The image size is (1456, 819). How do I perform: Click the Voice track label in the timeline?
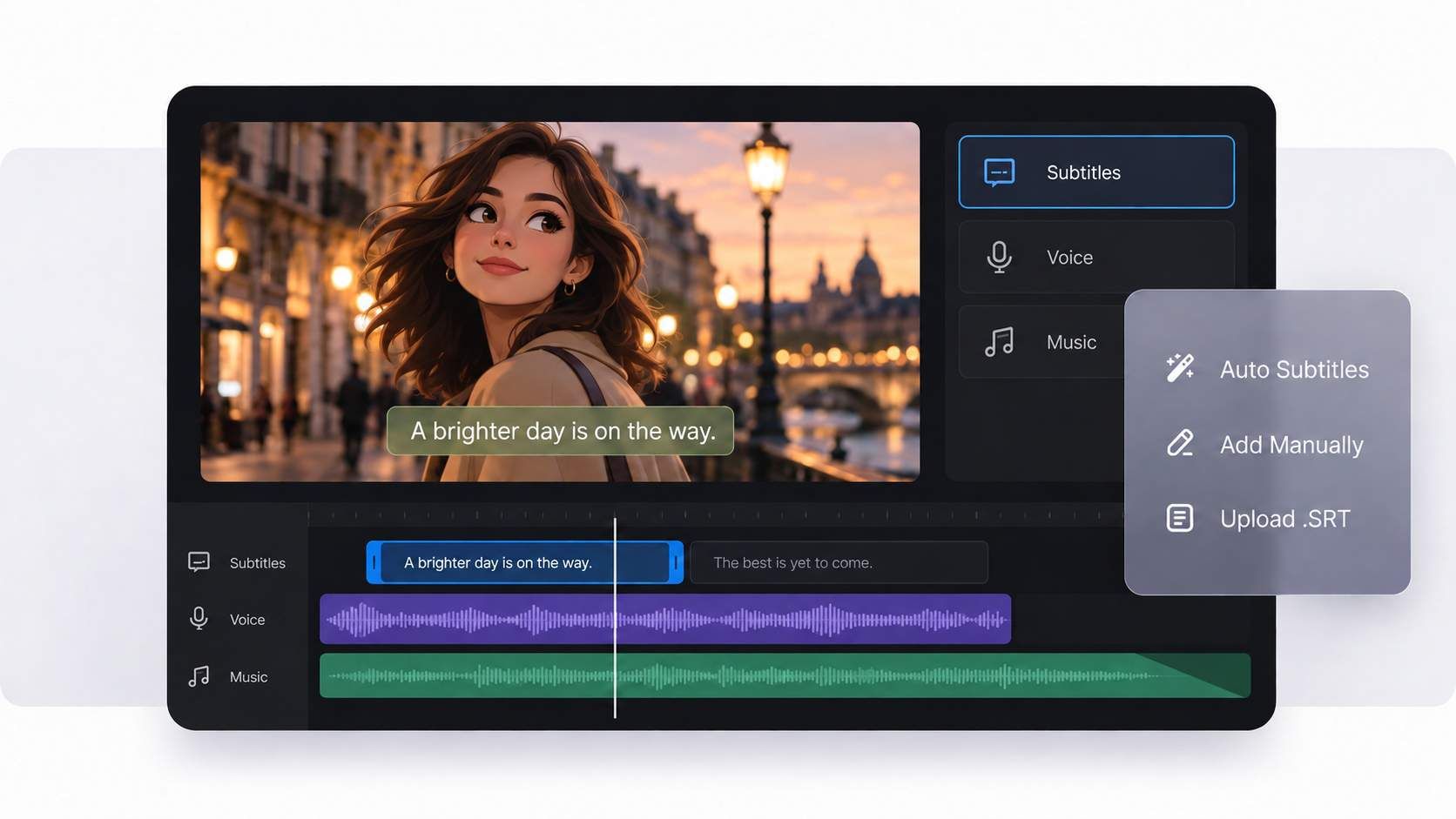click(247, 620)
